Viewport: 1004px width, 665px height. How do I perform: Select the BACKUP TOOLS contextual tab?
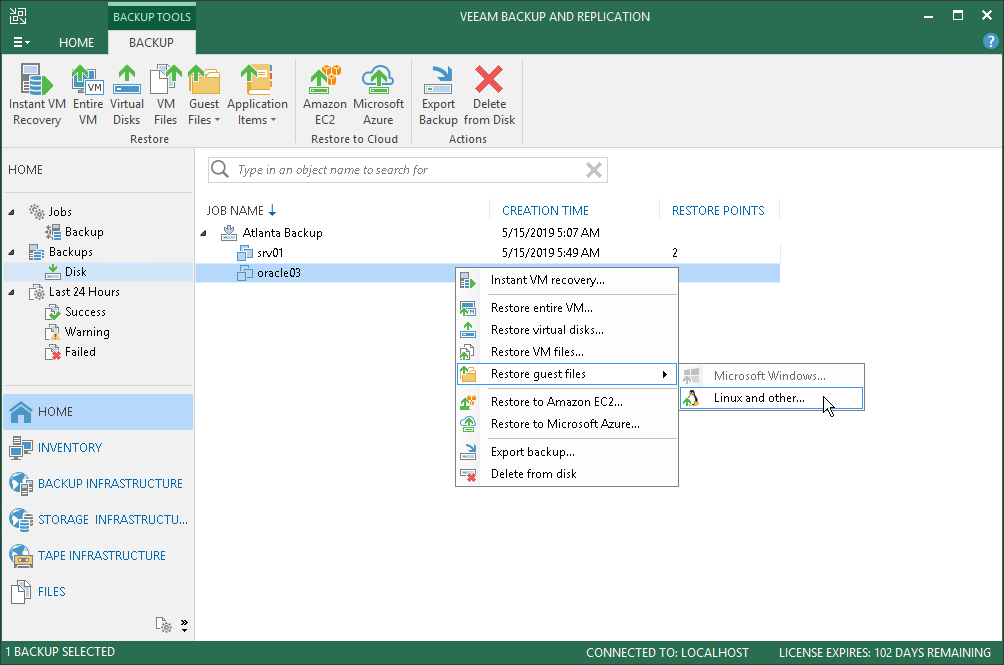point(152,17)
